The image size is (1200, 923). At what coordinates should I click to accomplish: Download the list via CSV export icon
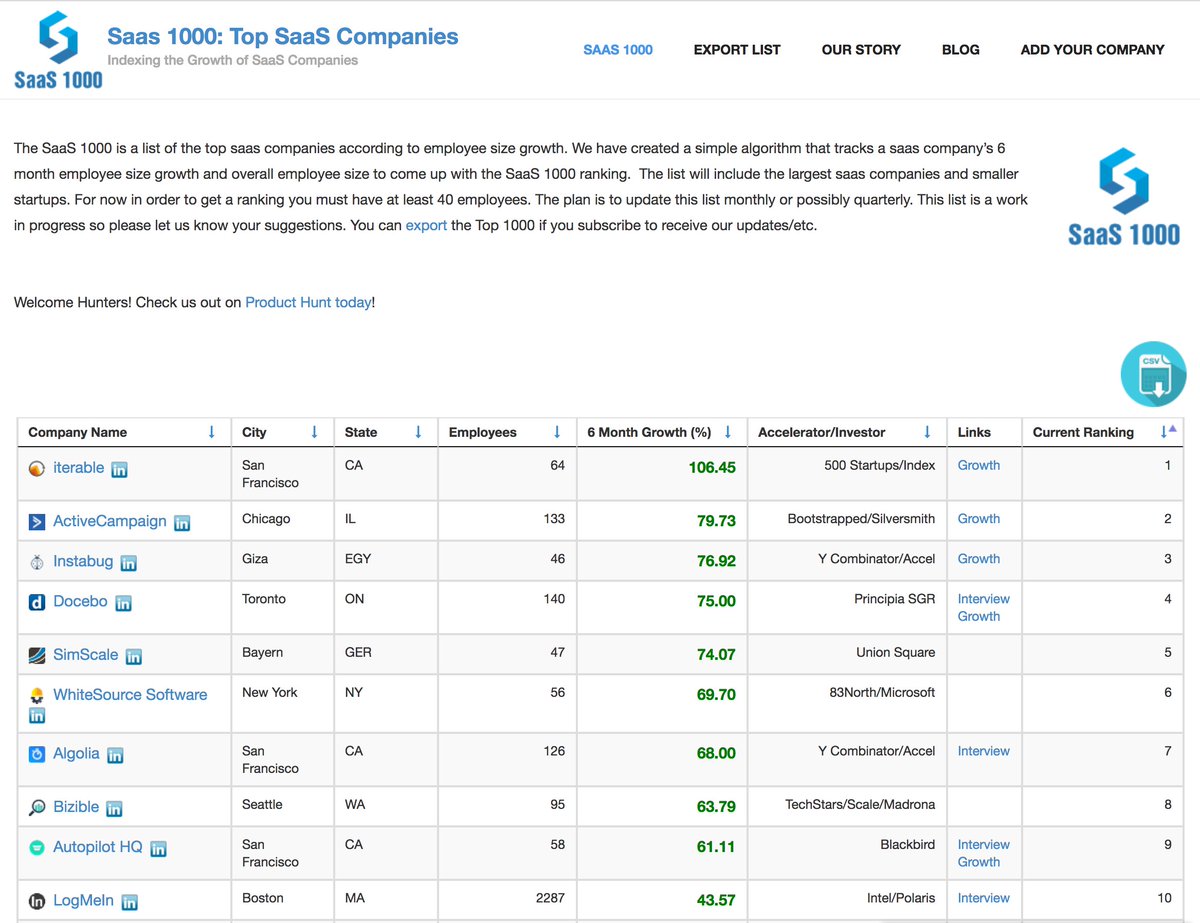point(1153,375)
